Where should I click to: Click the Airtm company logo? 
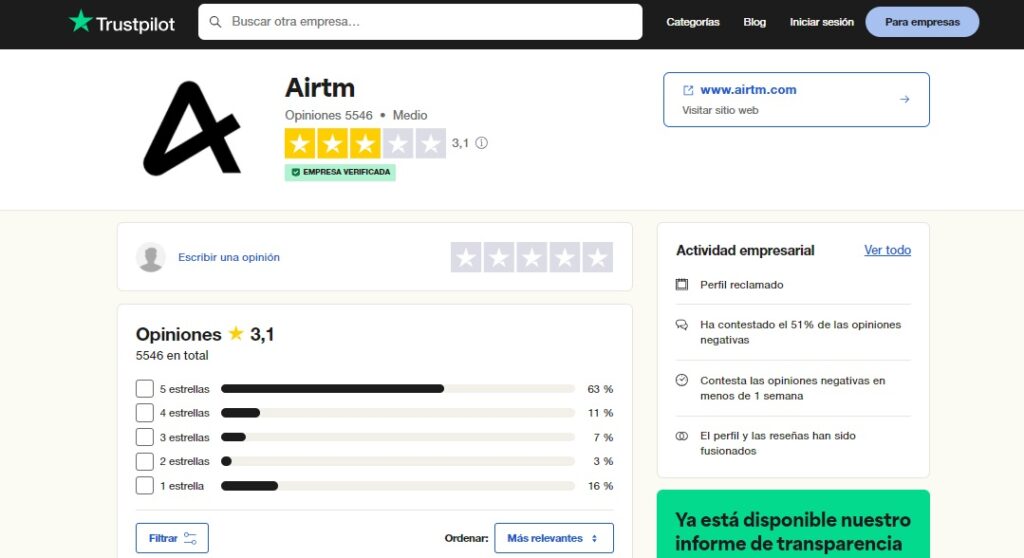tap(192, 128)
